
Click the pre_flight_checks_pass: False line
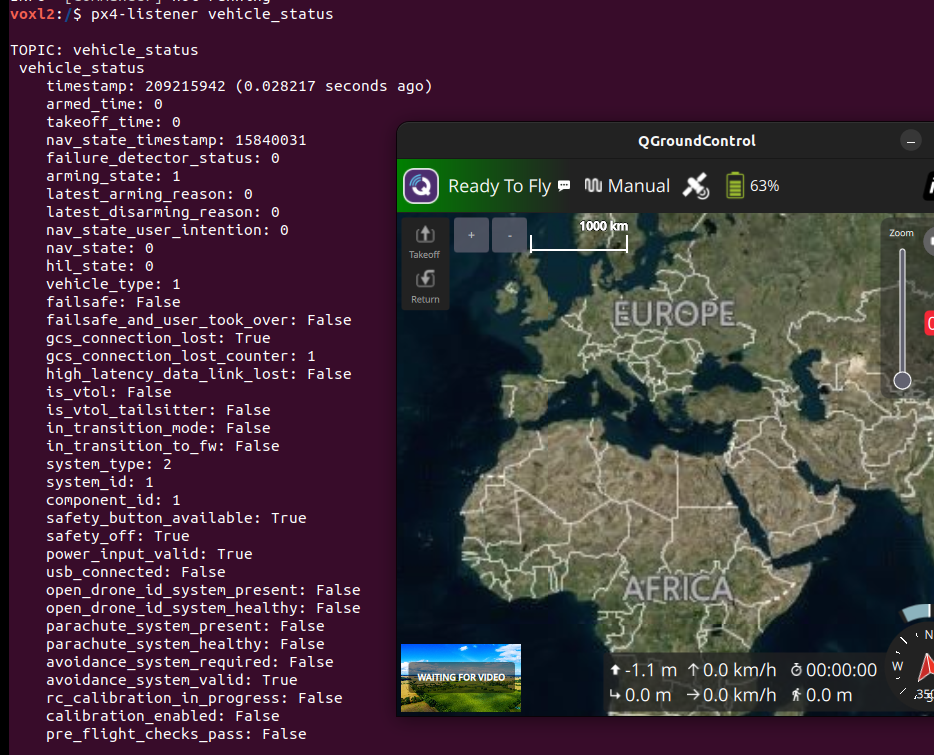pyautogui.click(x=176, y=734)
